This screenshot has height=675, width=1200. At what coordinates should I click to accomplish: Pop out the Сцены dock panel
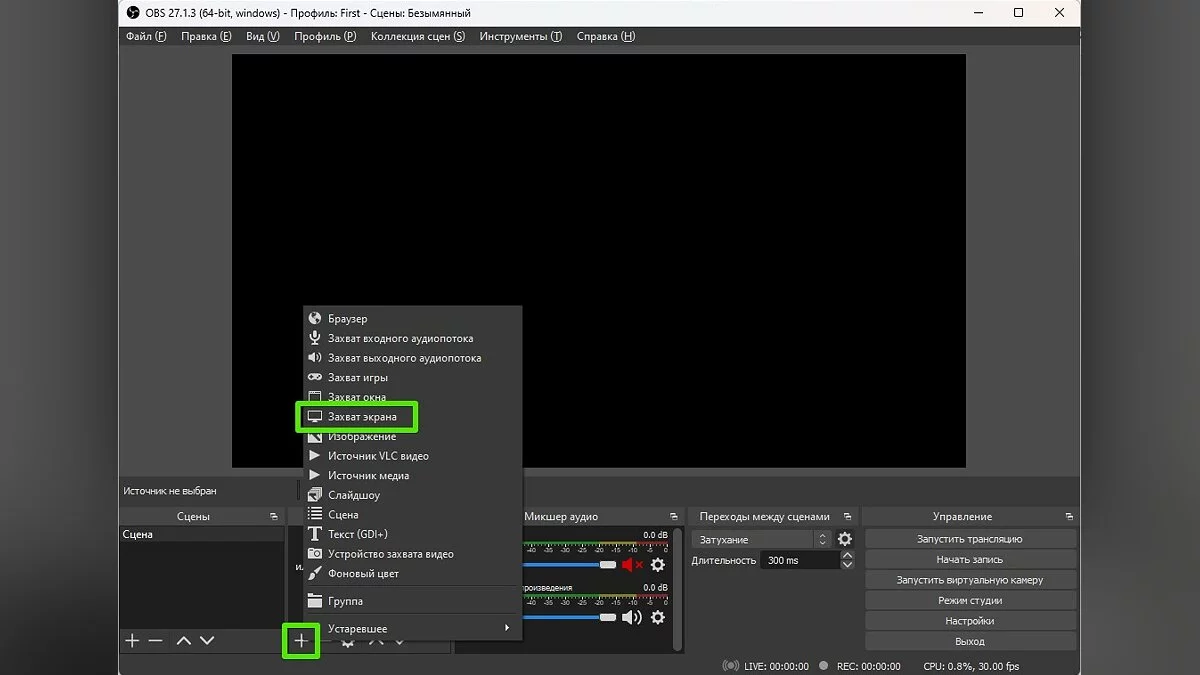[x=274, y=517]
